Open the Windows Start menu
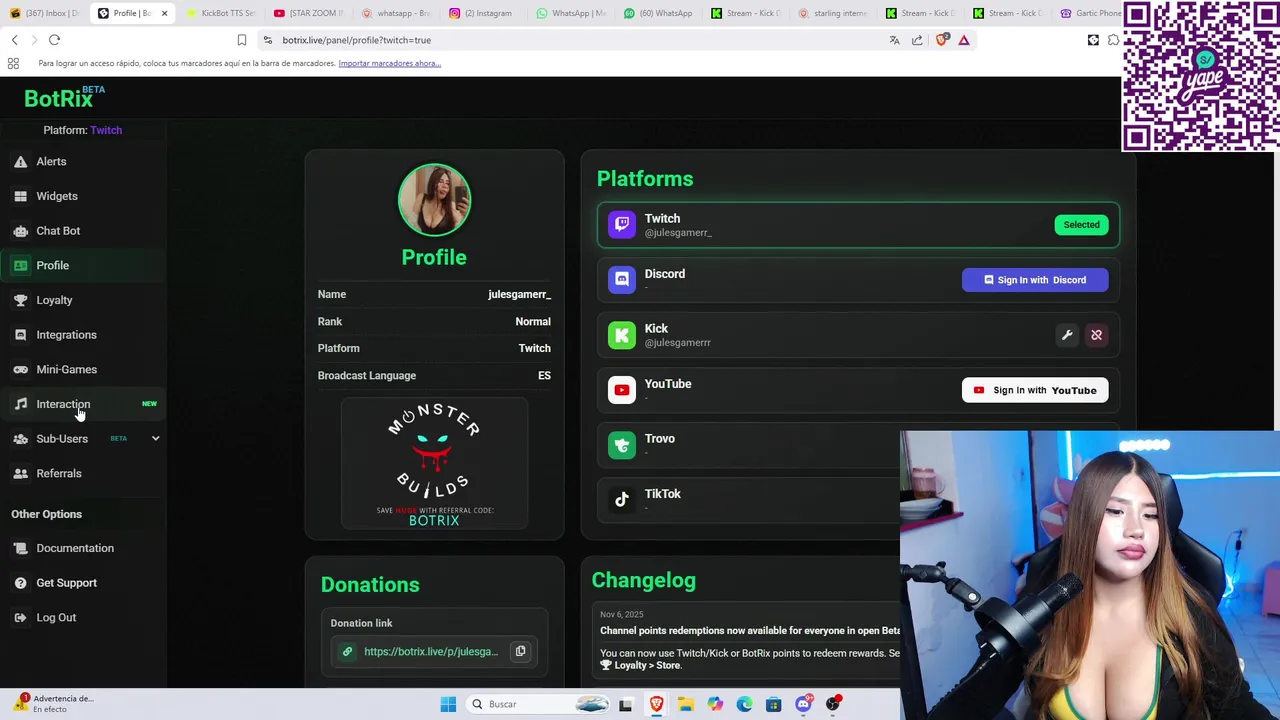The image size is (1280, 720). tap(448, 704)
